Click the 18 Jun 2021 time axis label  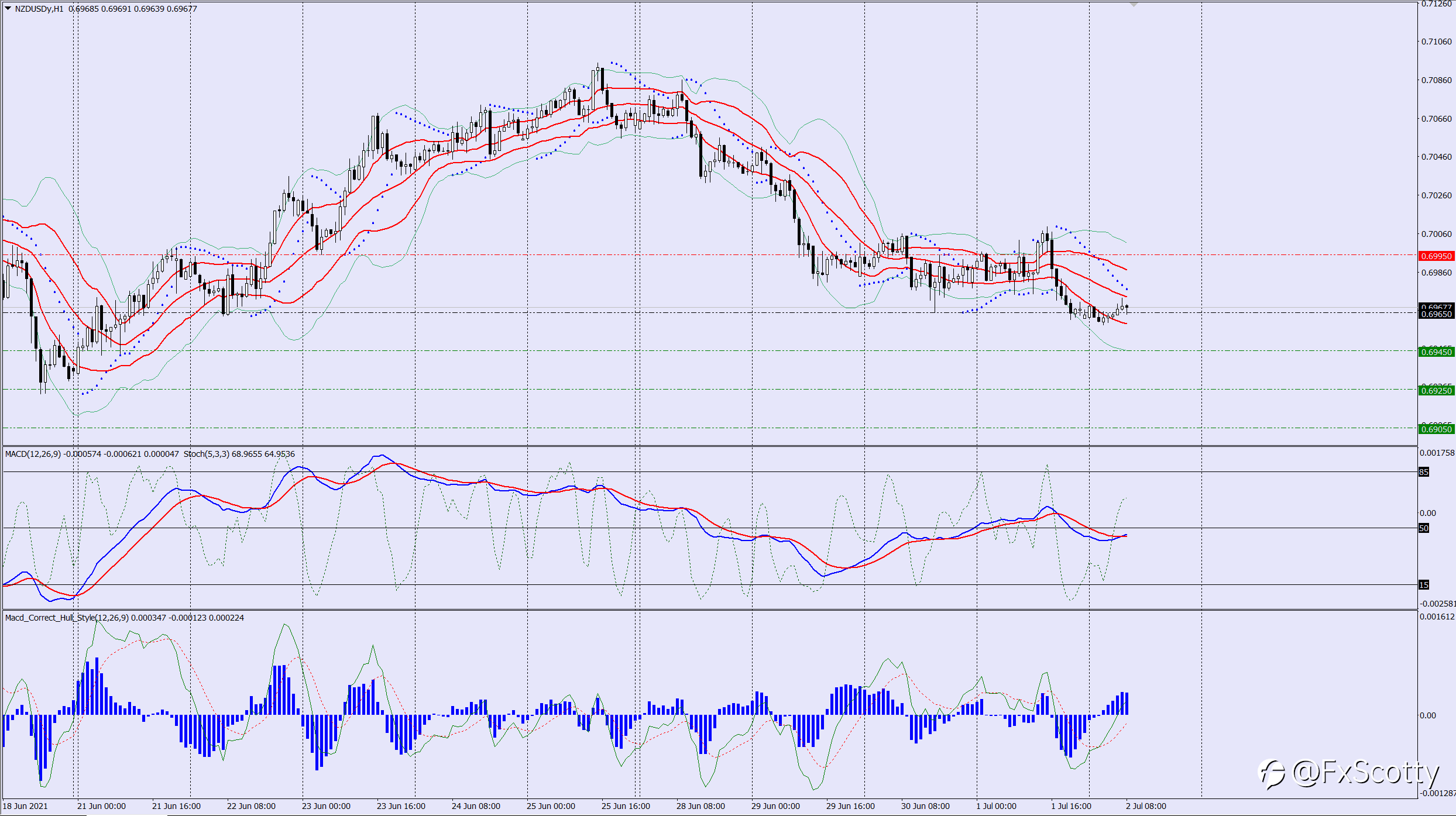coord(25,806)
